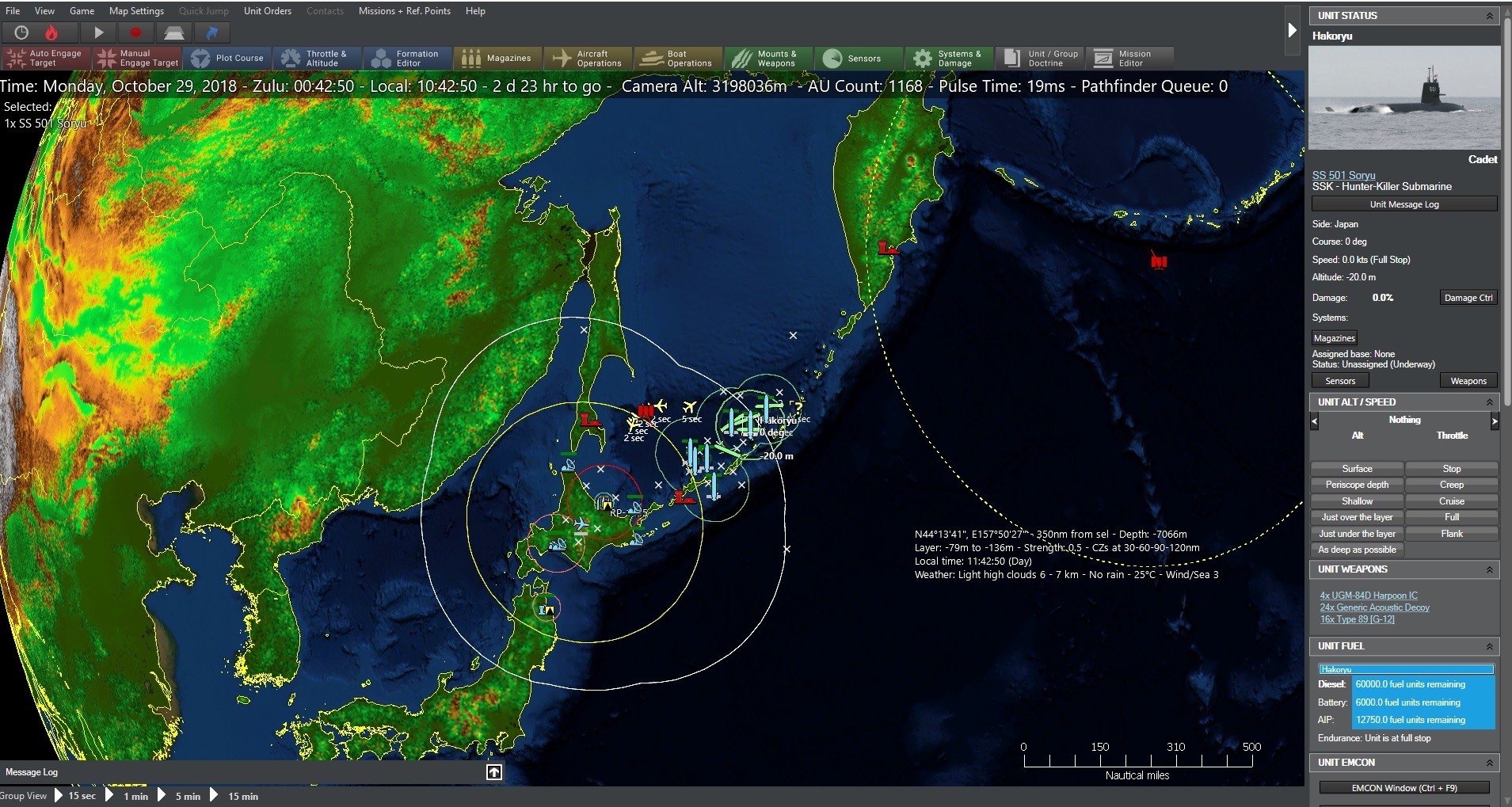Viewport: 1512px width, 807px height.
Task: Open the Unit Orders menu
Action: [267, 10]
